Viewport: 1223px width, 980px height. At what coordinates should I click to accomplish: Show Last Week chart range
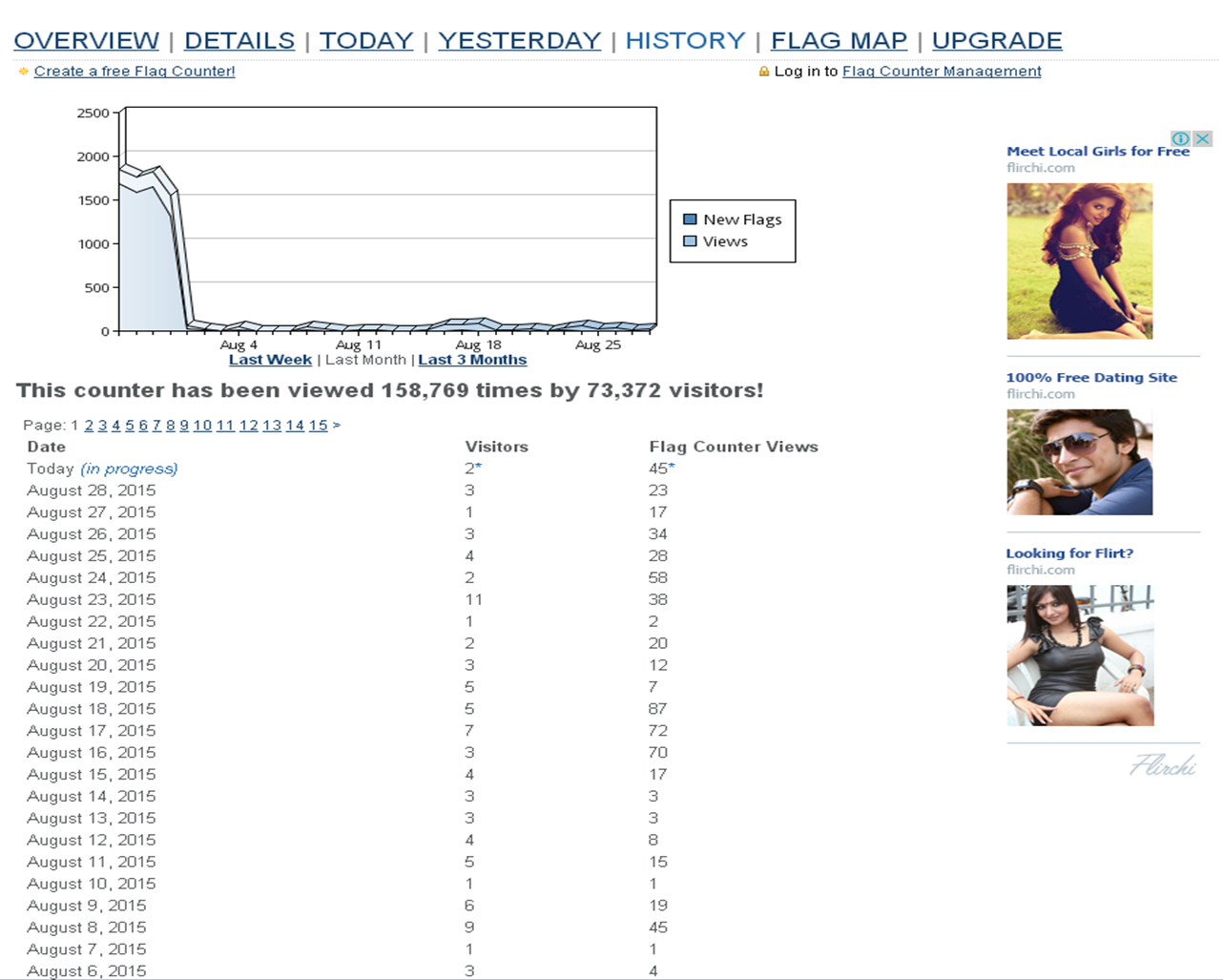pyautogui.click(x=270, y=360)
